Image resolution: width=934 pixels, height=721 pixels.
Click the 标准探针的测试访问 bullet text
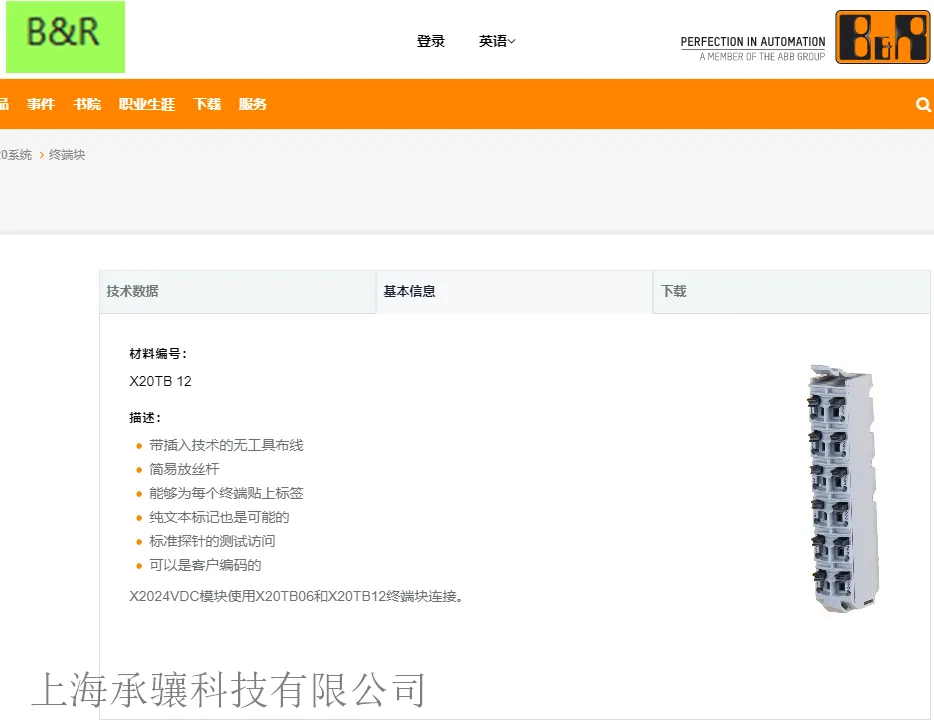[x=212, y=541]
